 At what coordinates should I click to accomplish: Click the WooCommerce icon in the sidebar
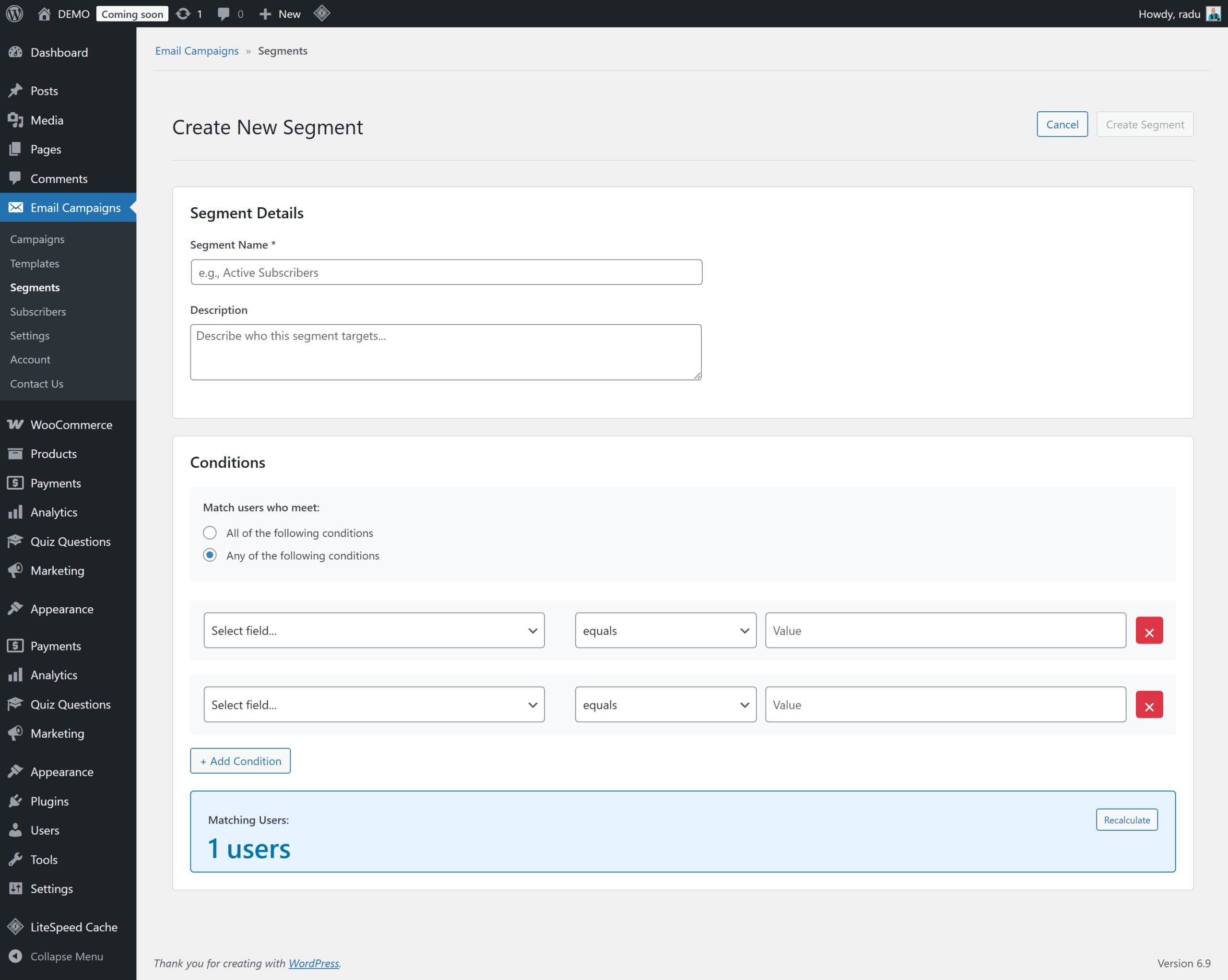pos(15,424)
